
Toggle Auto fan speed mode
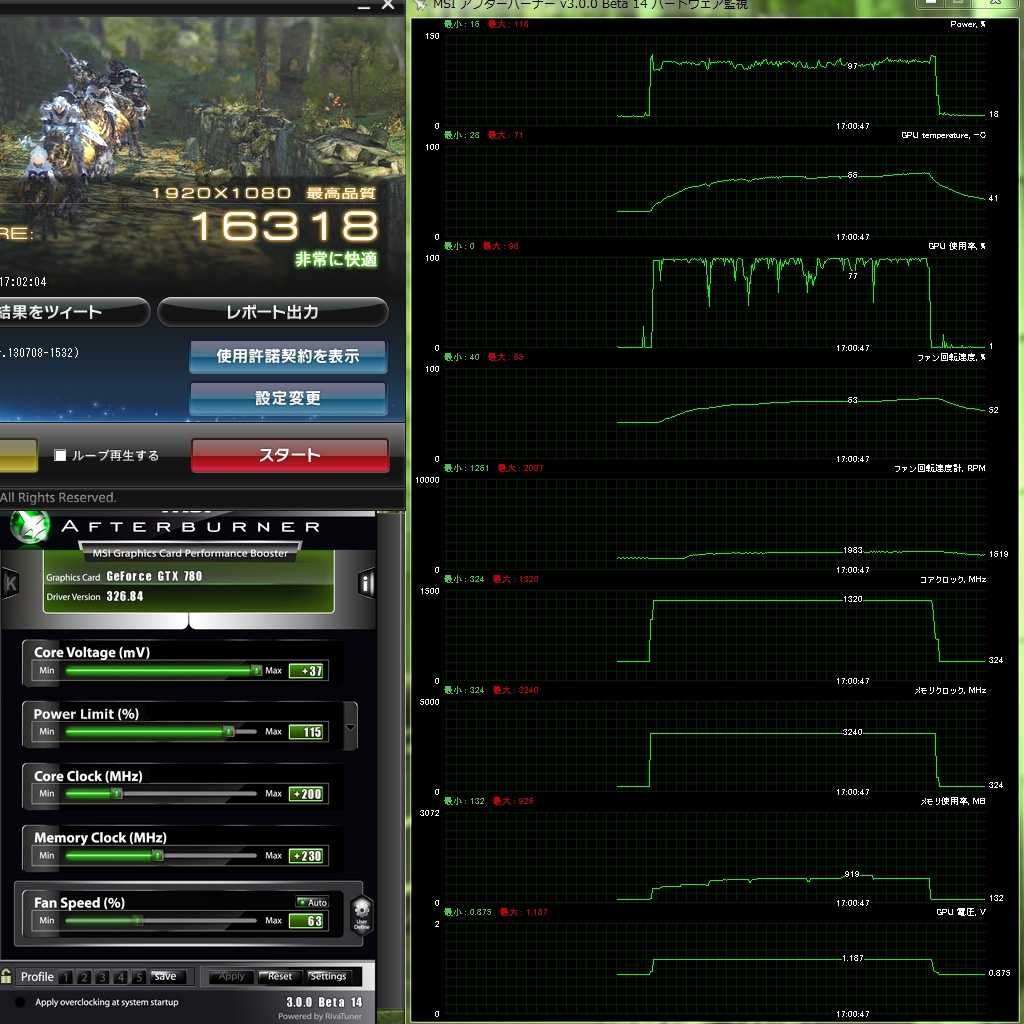tap(312, 902)
